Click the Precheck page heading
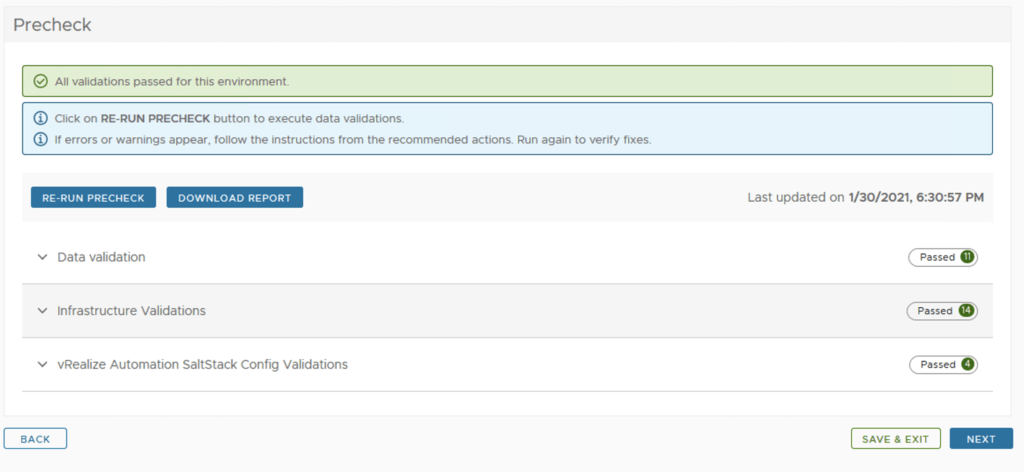The width and height of the screenshot is (1024, 472). coord(52,25)
